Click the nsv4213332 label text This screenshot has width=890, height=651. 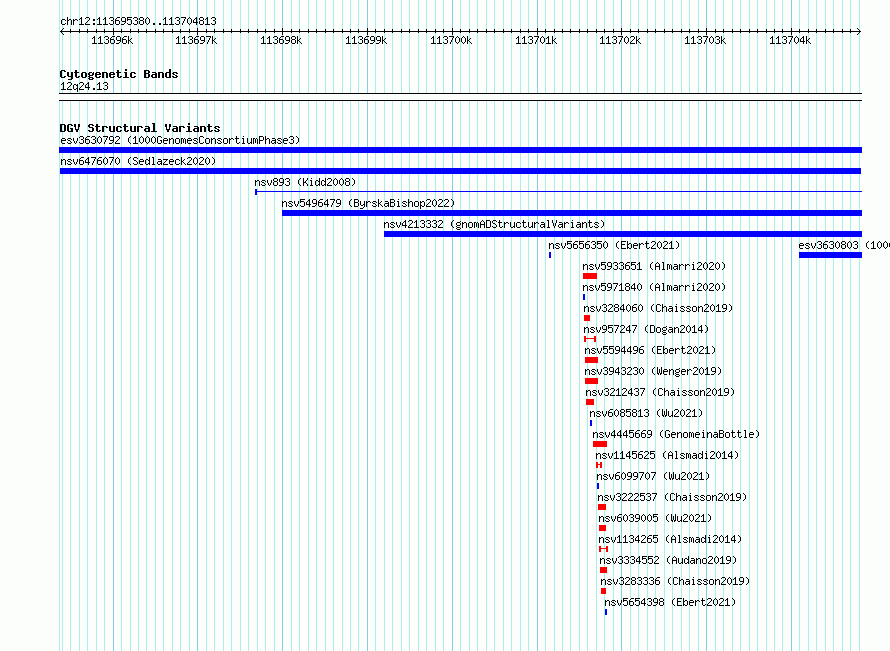494,224
